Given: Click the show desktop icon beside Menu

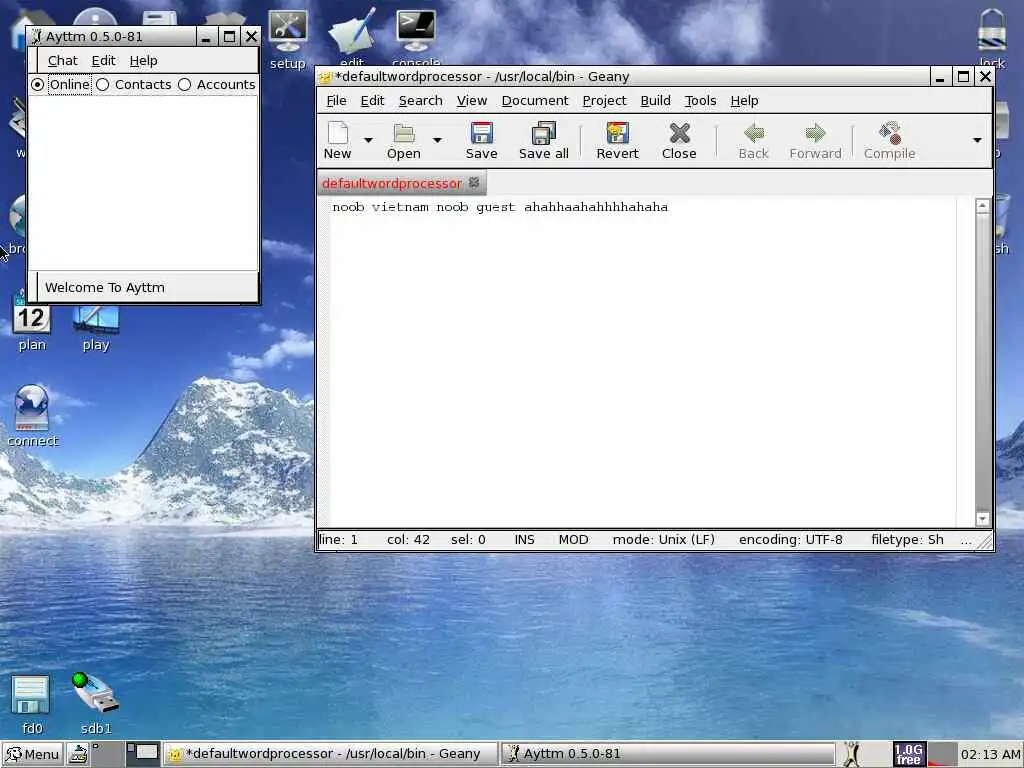Looking at the screenshot, I should coord(78,754).
